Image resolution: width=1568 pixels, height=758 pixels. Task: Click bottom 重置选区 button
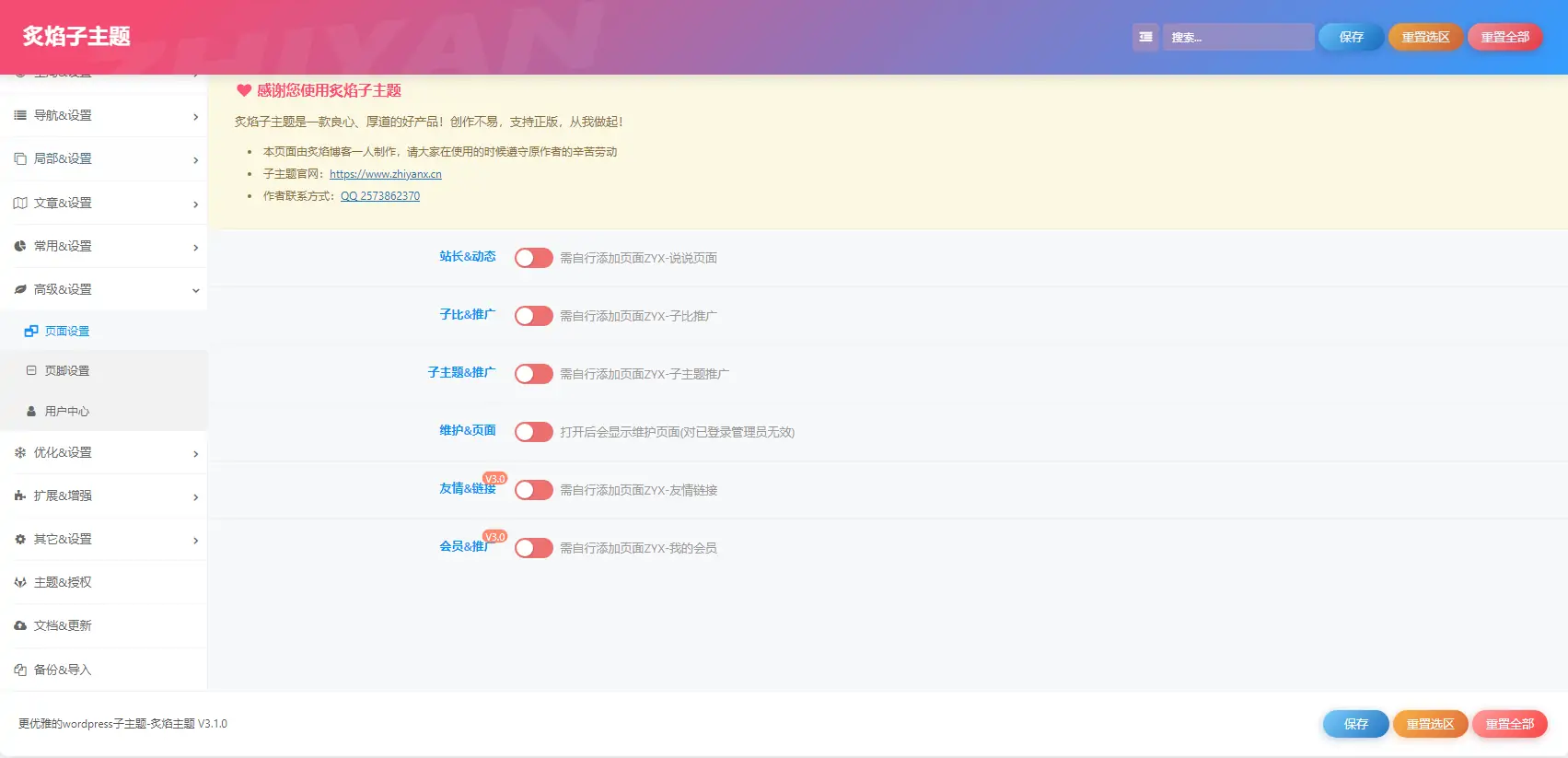pyautogui.click(x=1430, y=724)
